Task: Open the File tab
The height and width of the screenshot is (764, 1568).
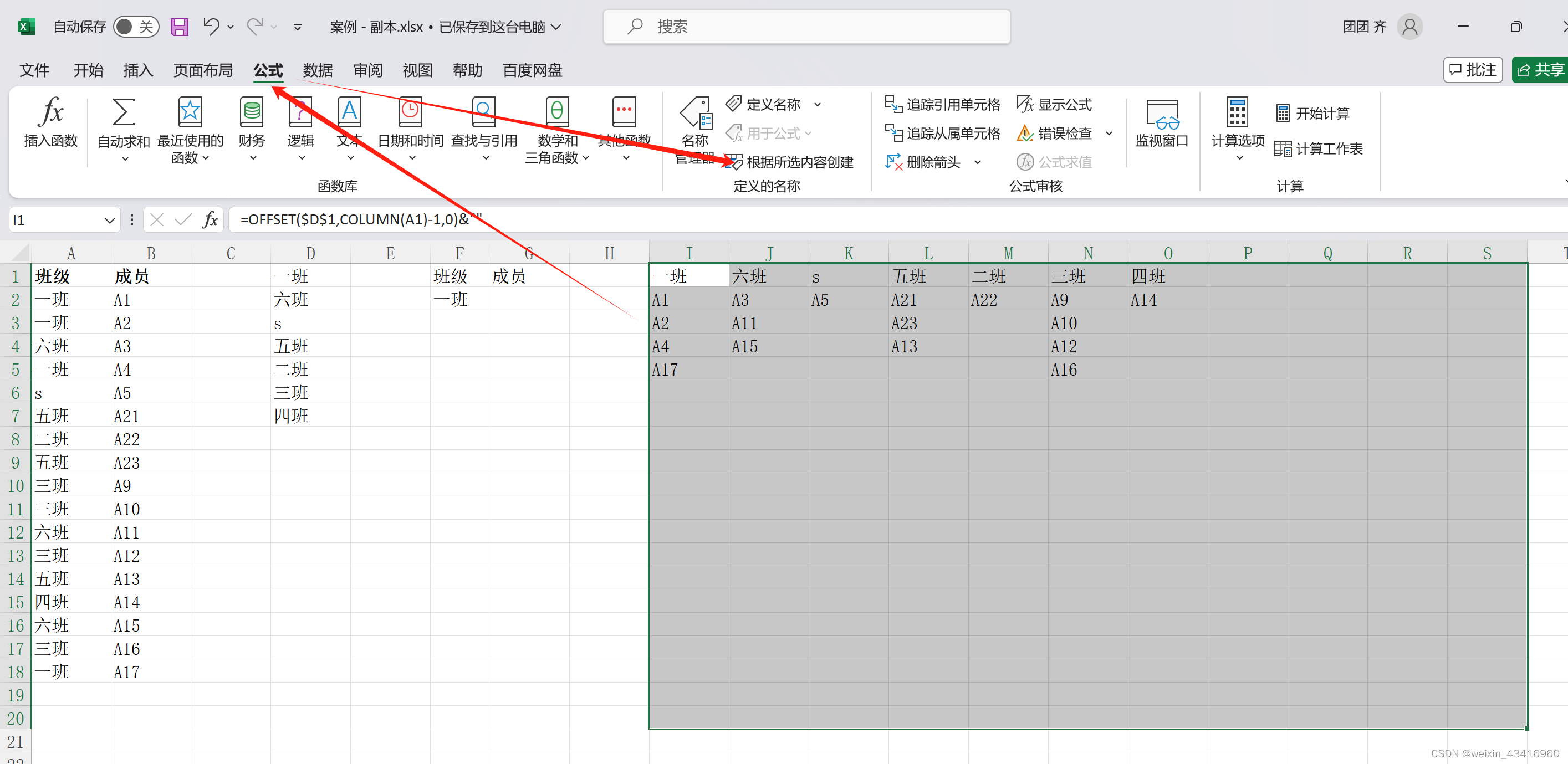Action: [34, 70]
